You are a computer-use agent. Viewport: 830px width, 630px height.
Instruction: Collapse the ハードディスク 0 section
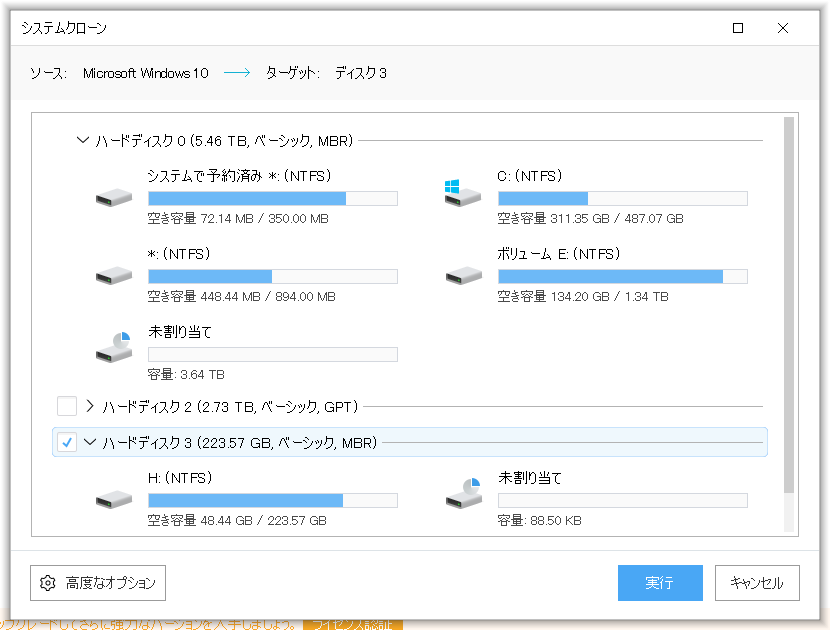(83, 141)
